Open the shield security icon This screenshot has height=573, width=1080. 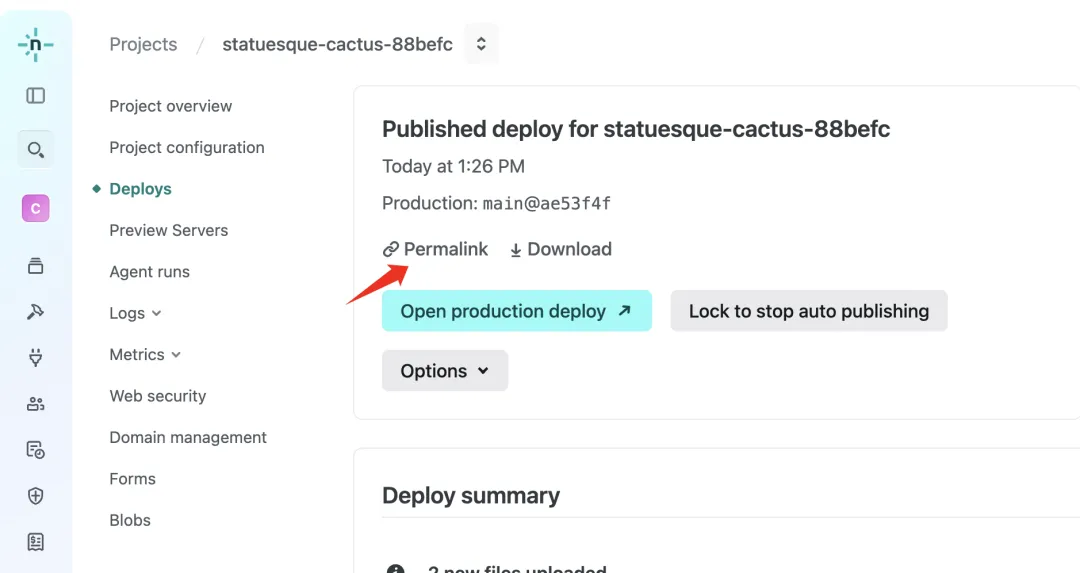tap(36, 496)
